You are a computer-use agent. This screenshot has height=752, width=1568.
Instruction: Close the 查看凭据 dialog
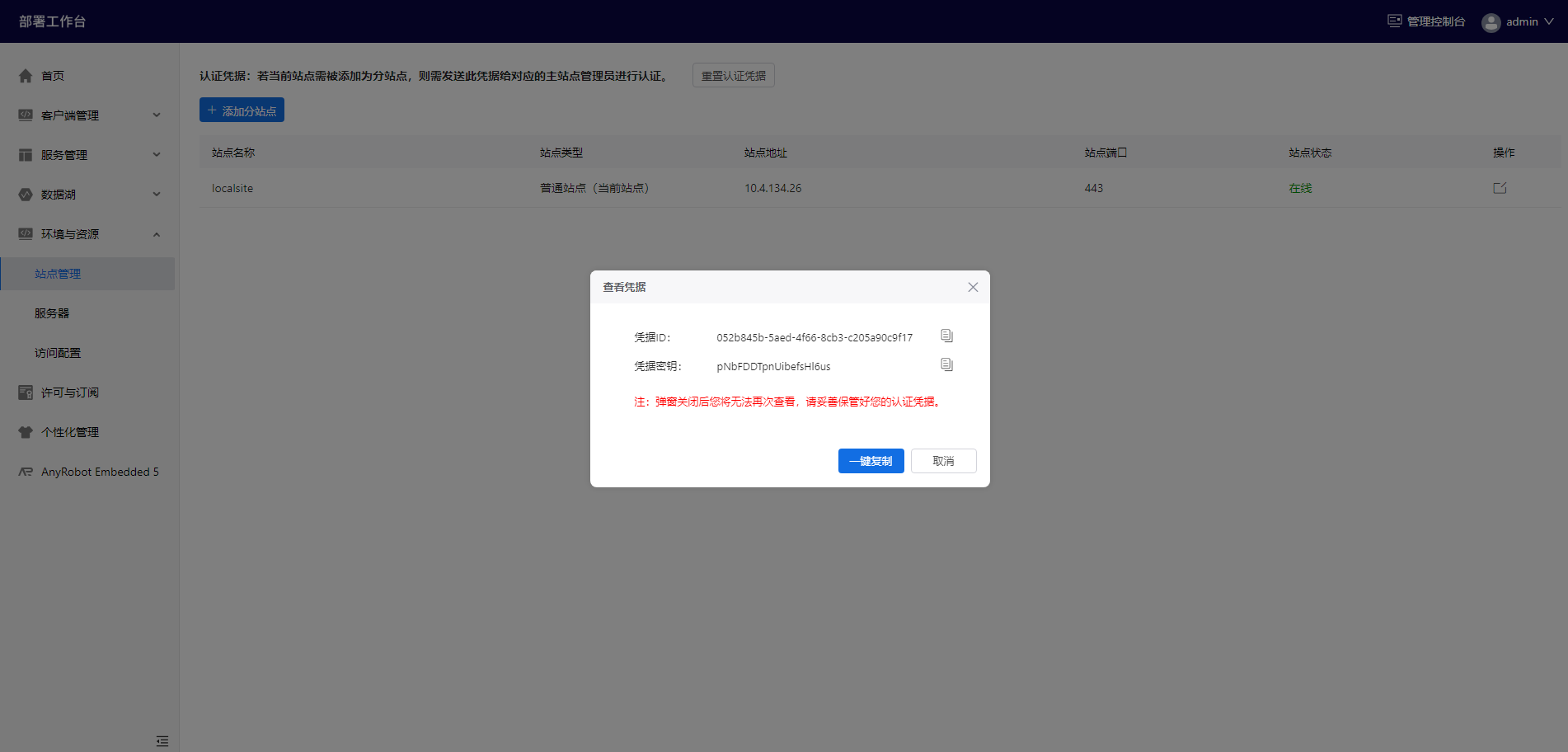pos(973,287)
